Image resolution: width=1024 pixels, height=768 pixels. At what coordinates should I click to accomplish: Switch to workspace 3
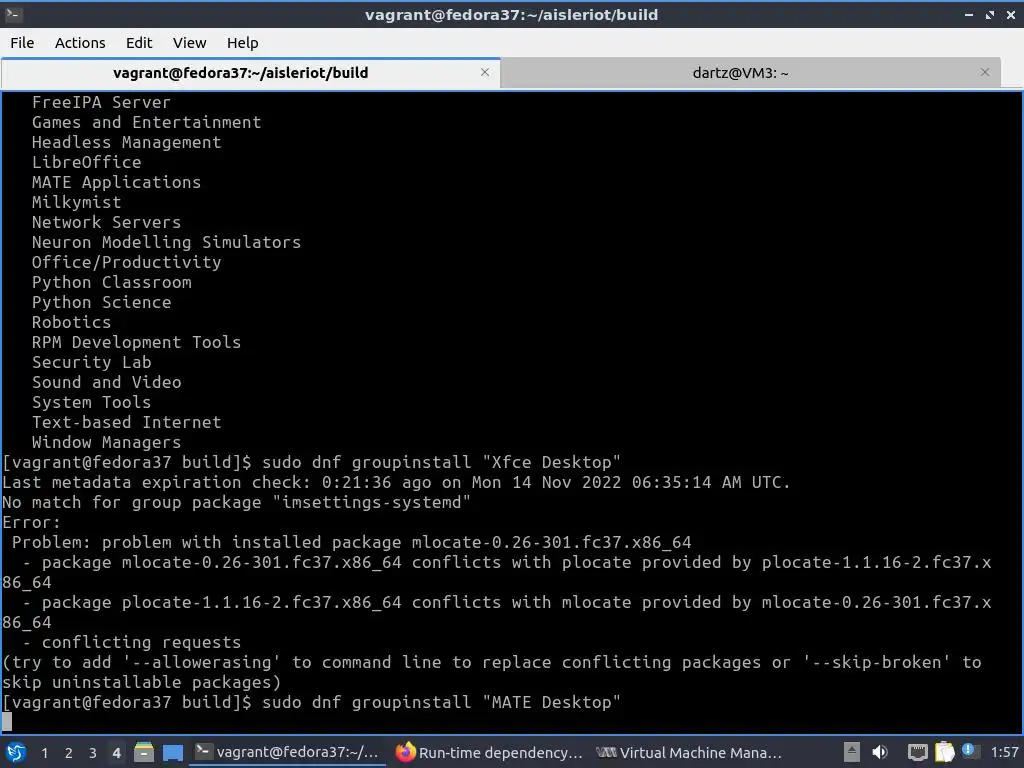(x=93, y=753)
